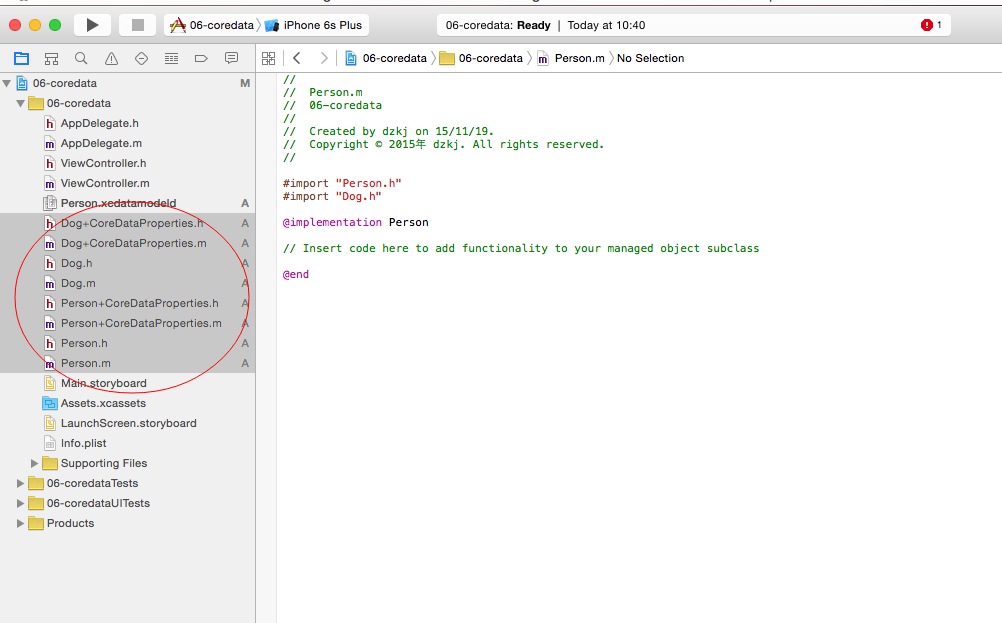Open Person.xcdatamodeld data model
Screen dimensions: 1002x623
click(x=118, y=203)
